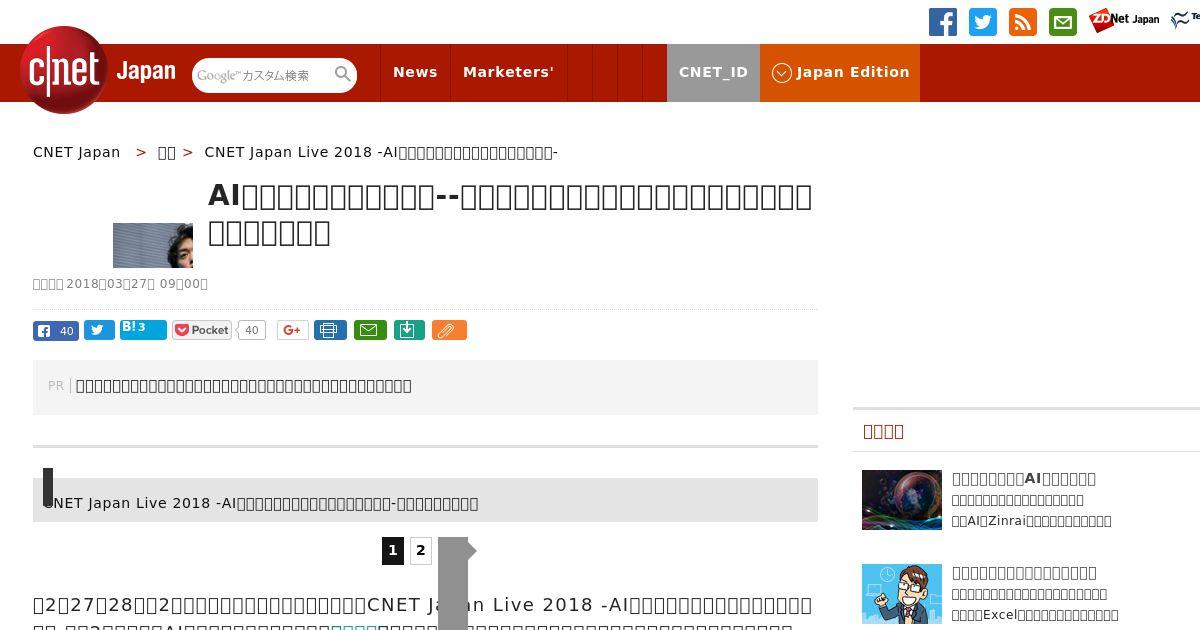This screenshot has height=630, width=1200.
Task: Open the Marketers' menu
Action: pos(508,72)
